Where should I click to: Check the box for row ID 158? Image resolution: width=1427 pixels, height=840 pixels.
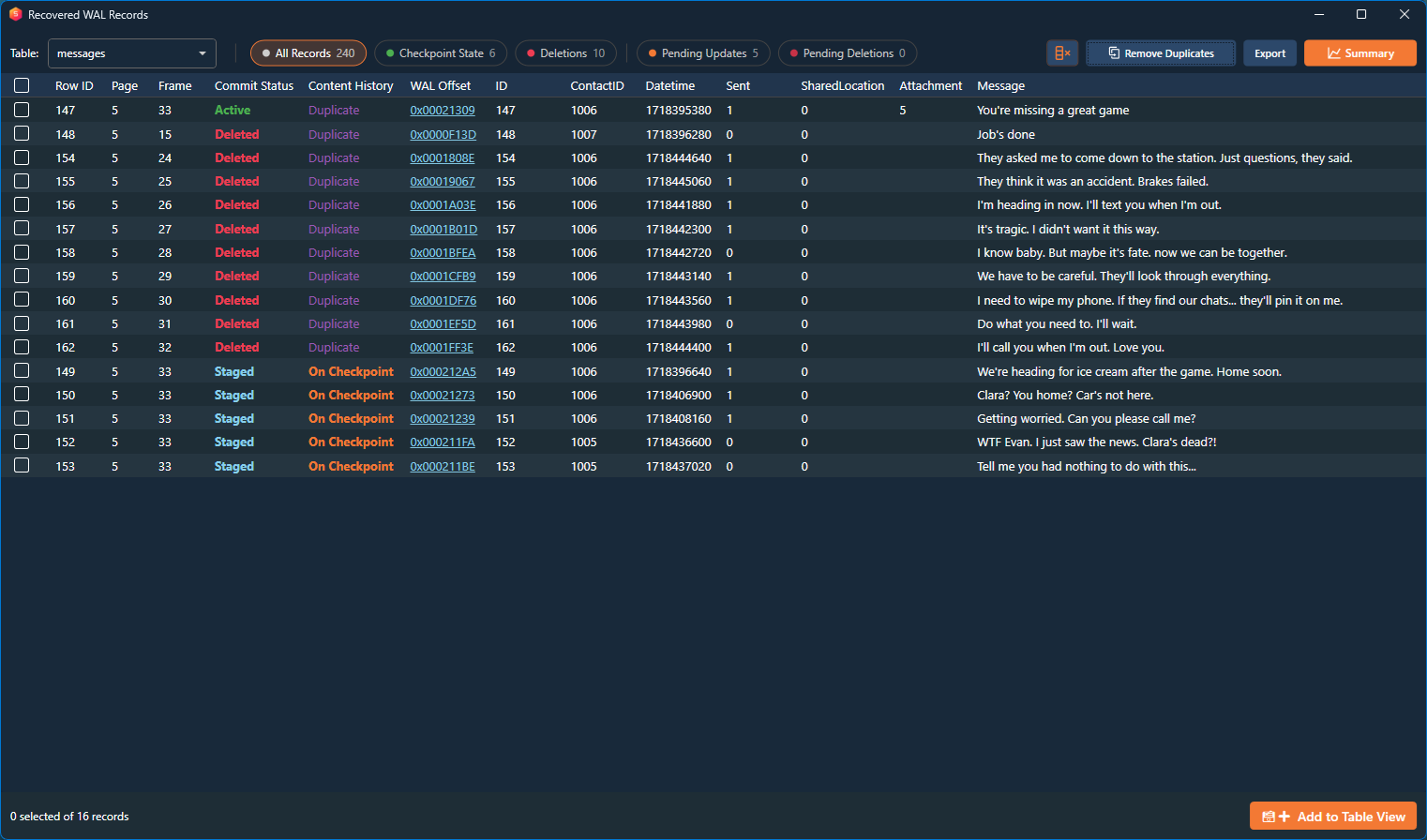pos(22,252)
